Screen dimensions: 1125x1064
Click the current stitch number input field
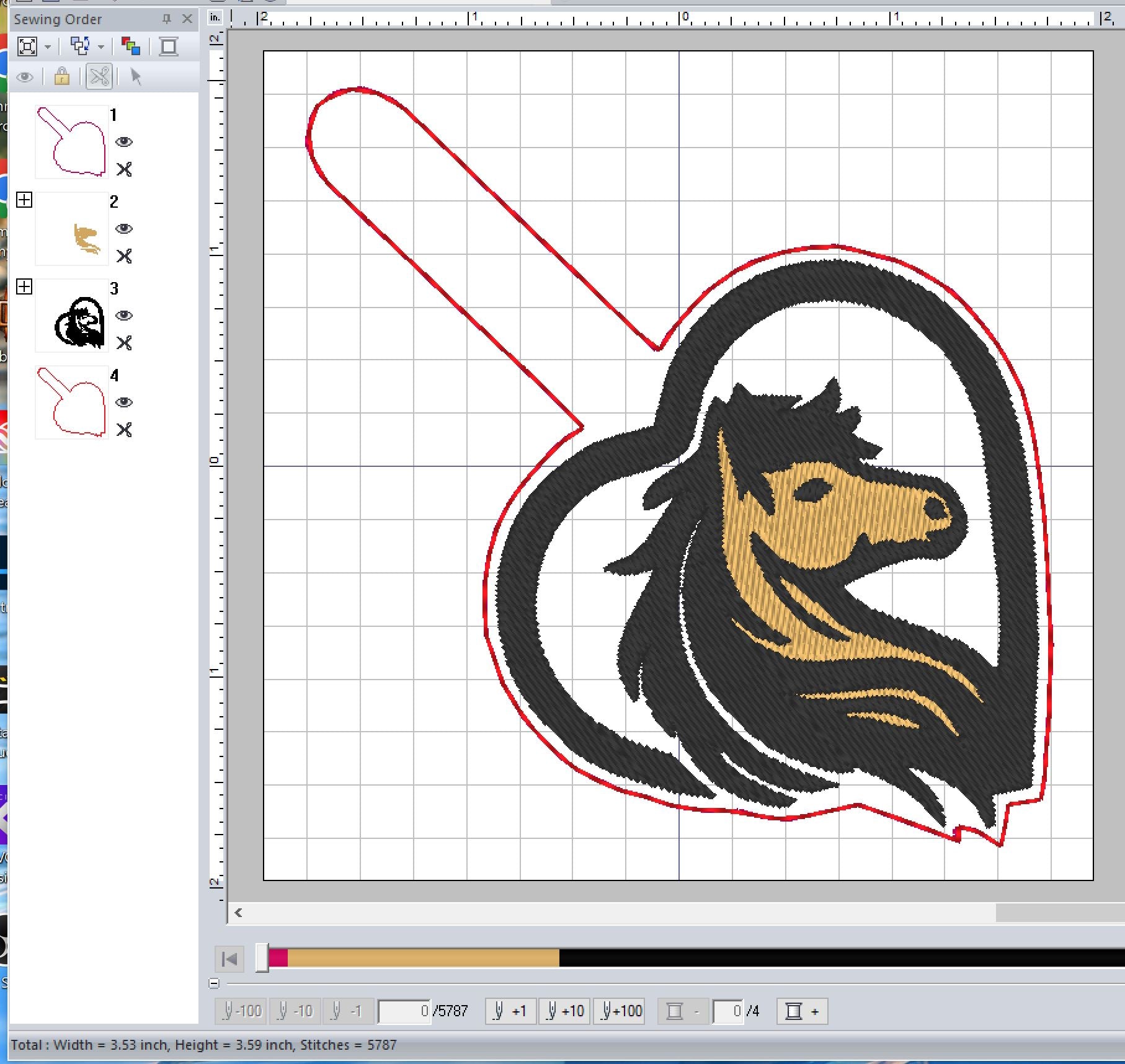pyautogui.click(x=404, y=1011)
